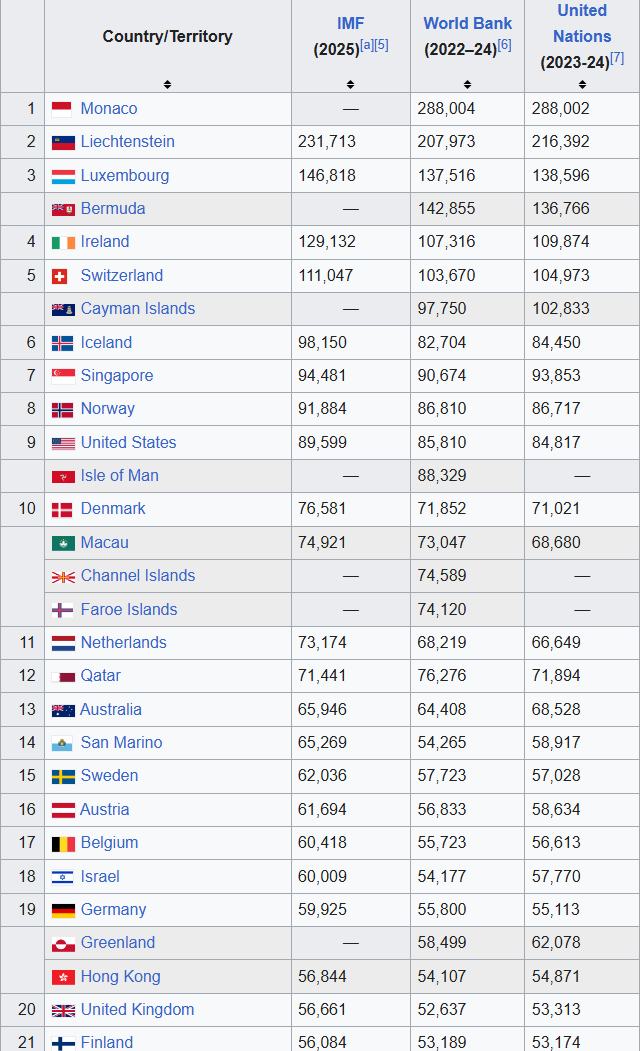Click the Iceland flag icon
The image size is (640, 1051).
tap(62, 343)
